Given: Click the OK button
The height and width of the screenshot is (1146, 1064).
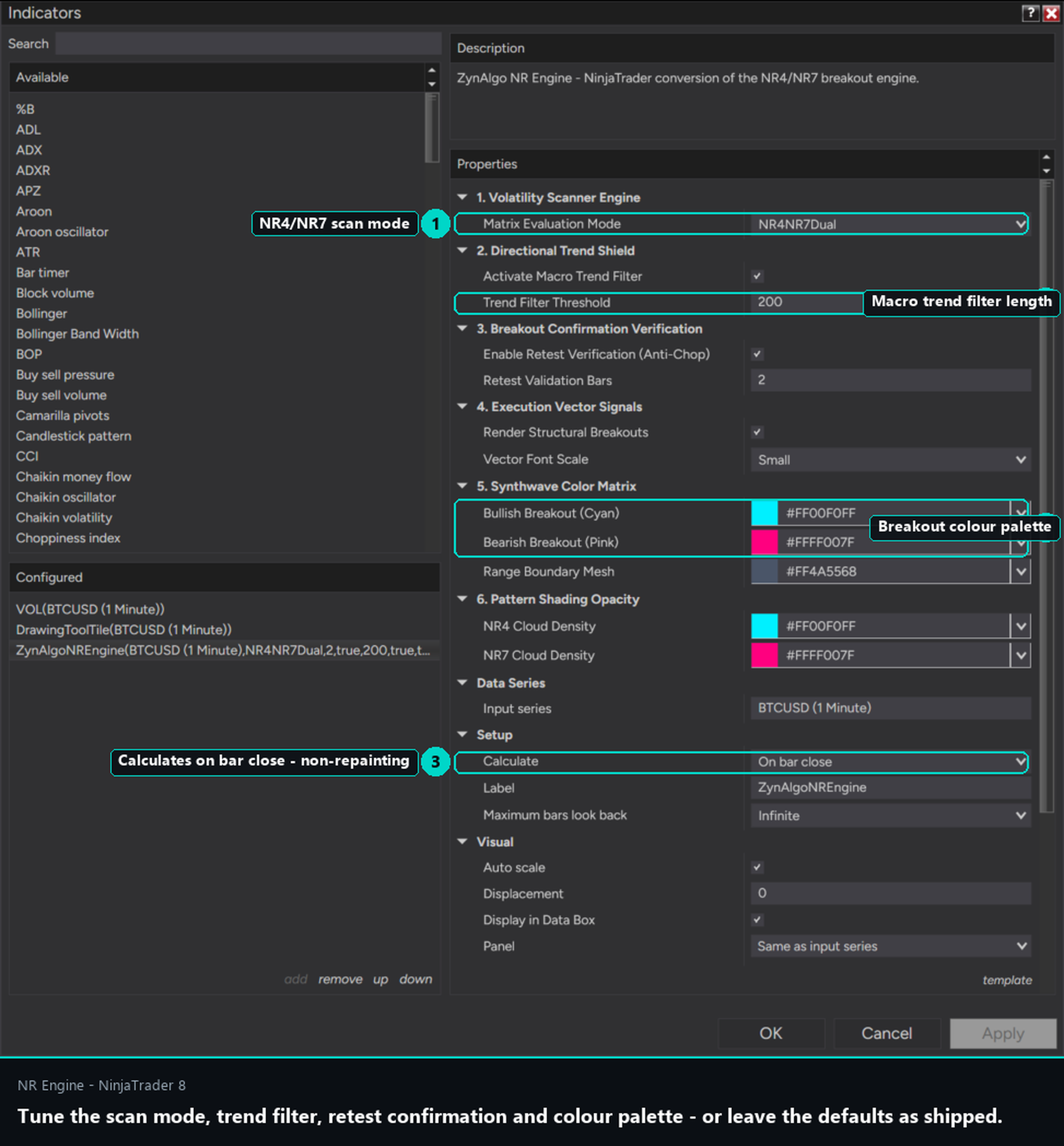Looking at the screenshot, I should click(771, 1033).
